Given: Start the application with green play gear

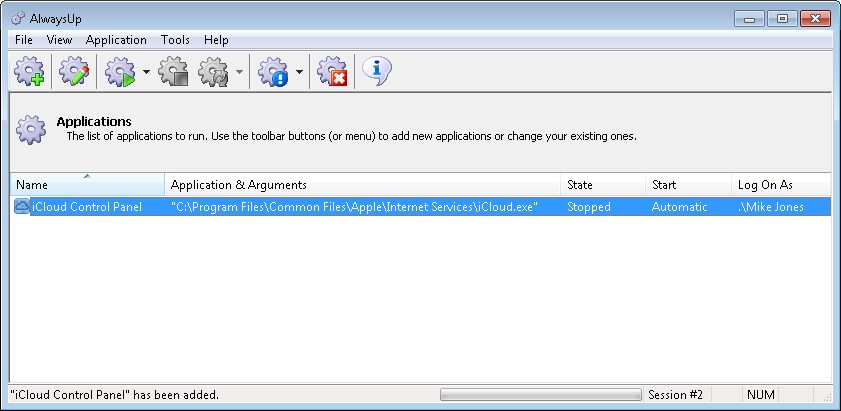Looking at the screenshot, I should (120, 71).
